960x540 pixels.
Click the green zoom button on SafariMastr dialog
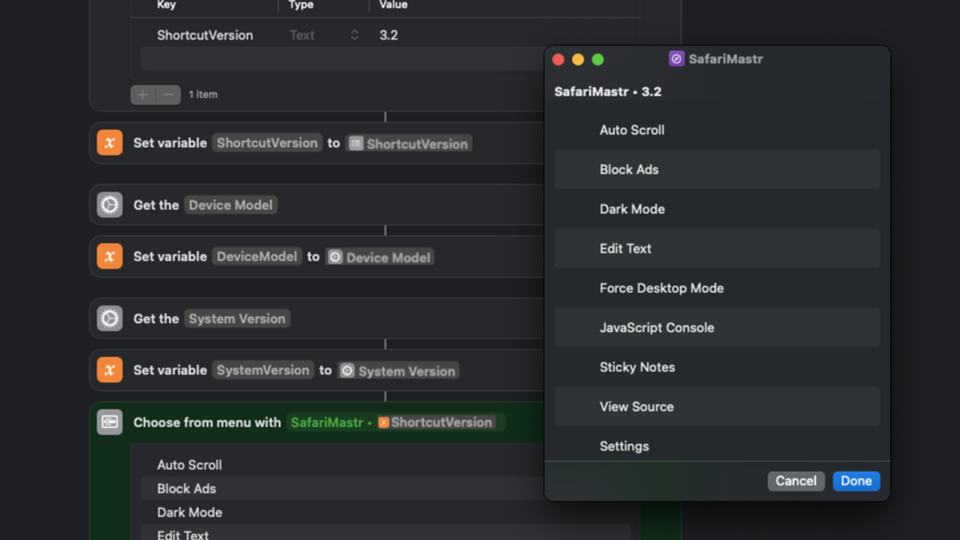click(x=598, y=59)
